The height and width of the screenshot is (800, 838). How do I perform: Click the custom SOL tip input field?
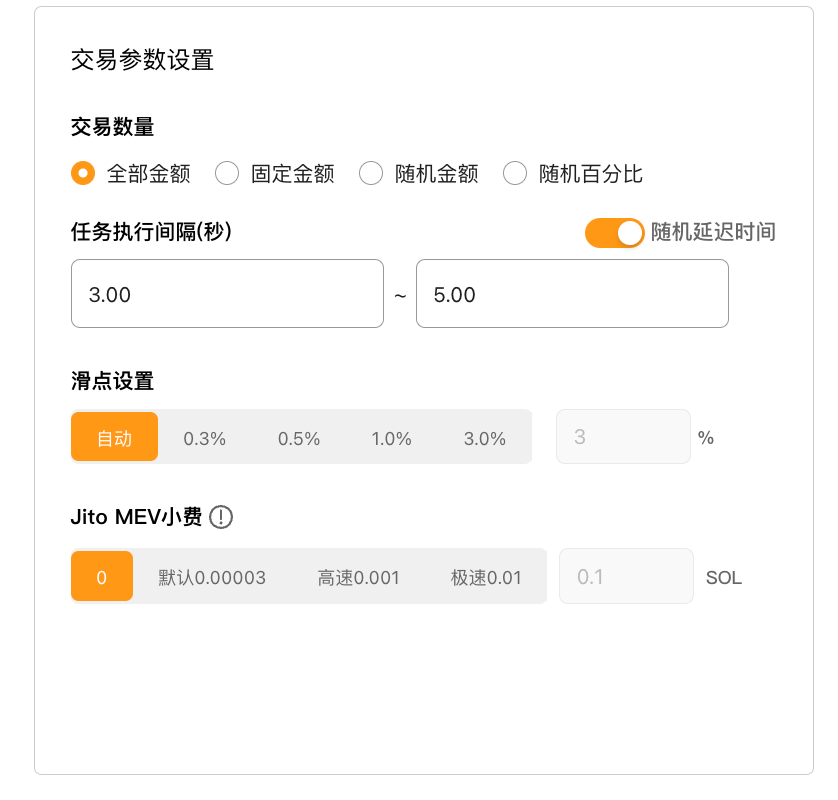coord(626,577)
